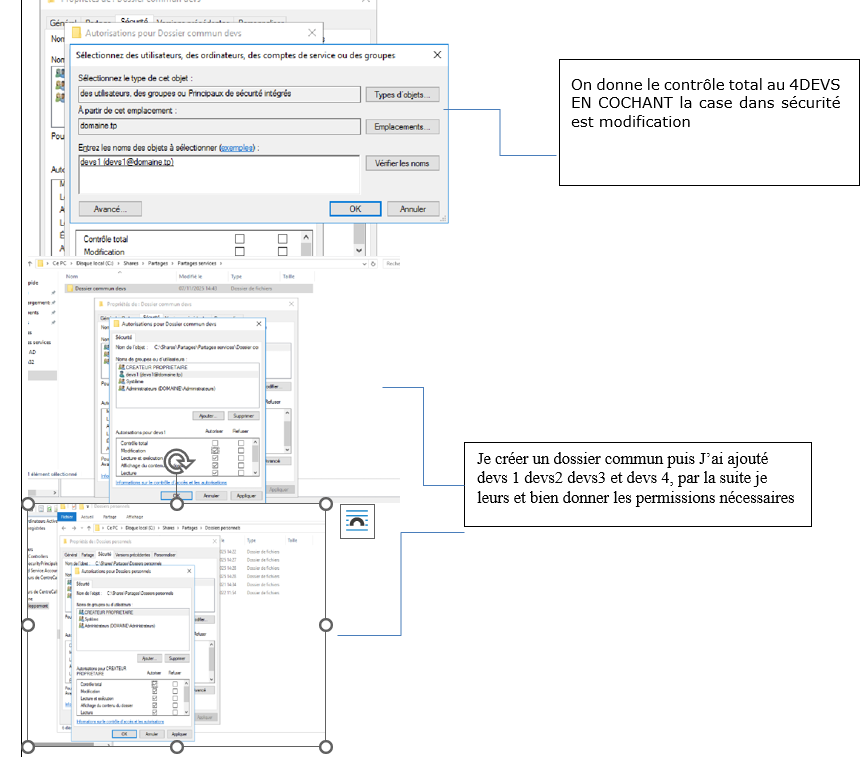Click the Emplacements... button
Screen dimensions: 867x758
(x=402, y=127)
